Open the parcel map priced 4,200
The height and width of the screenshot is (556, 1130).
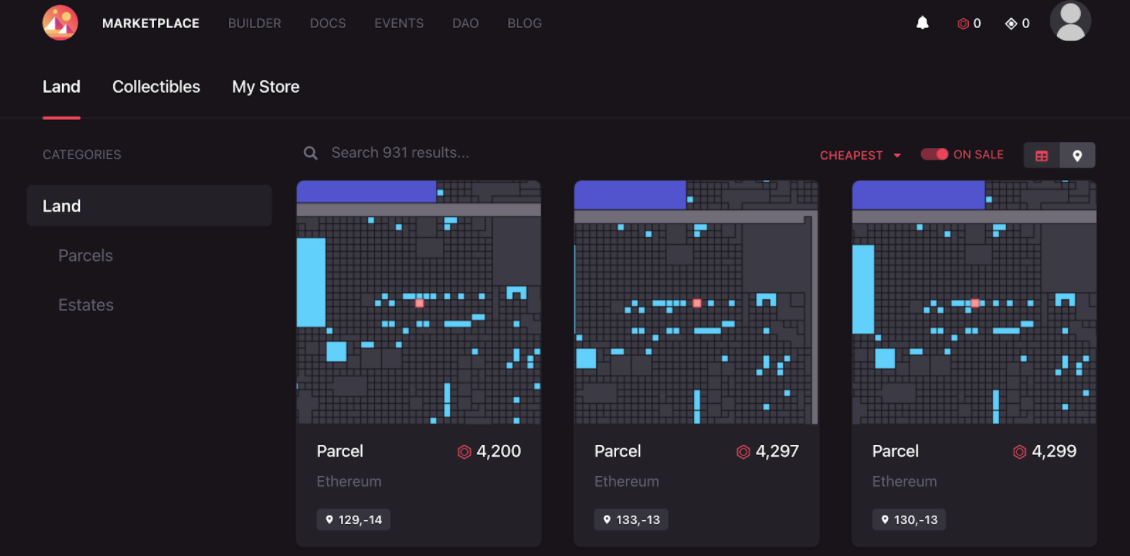[x=418, y=302]
